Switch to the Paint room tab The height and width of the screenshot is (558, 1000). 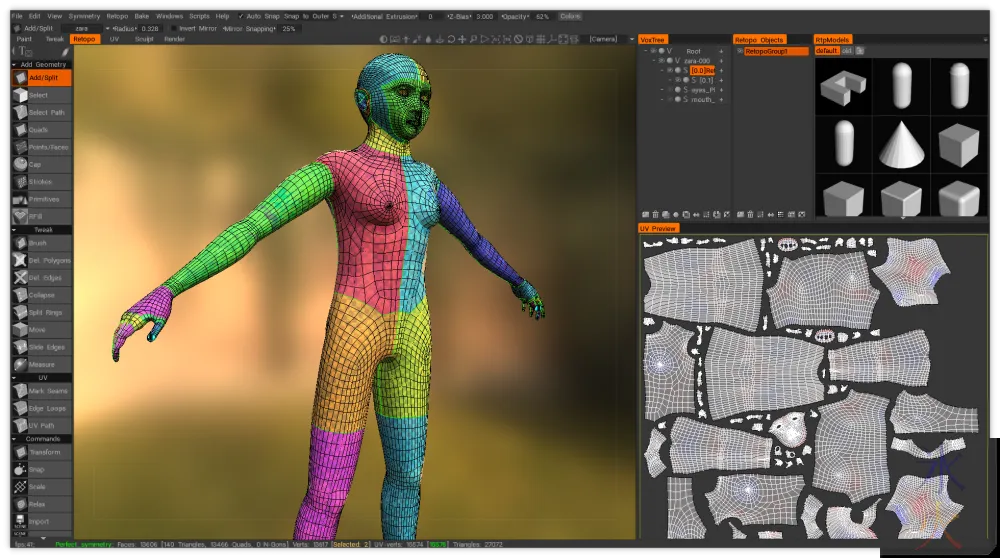pos(24,40)
